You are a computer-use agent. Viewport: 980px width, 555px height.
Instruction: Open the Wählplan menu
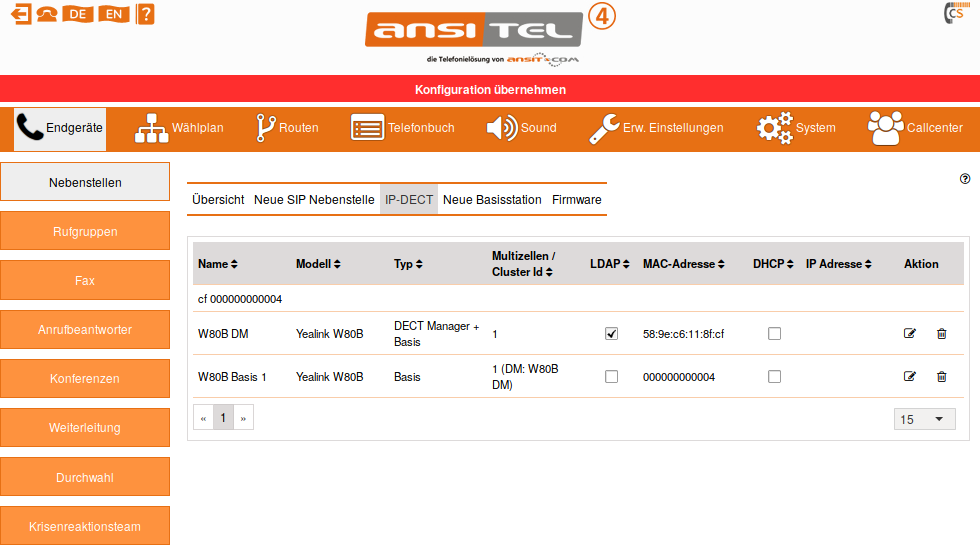[x=180, y=128]
